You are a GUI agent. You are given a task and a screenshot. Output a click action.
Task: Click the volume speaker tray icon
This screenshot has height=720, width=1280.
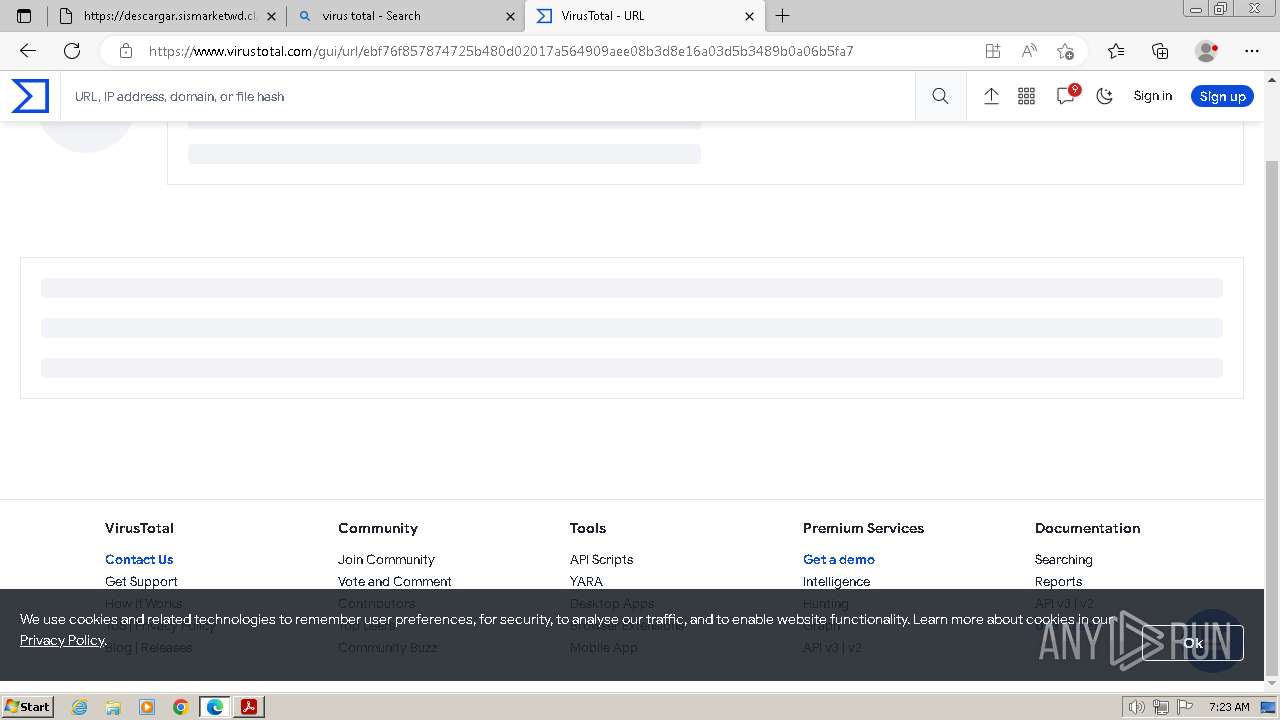point(1137,707)
